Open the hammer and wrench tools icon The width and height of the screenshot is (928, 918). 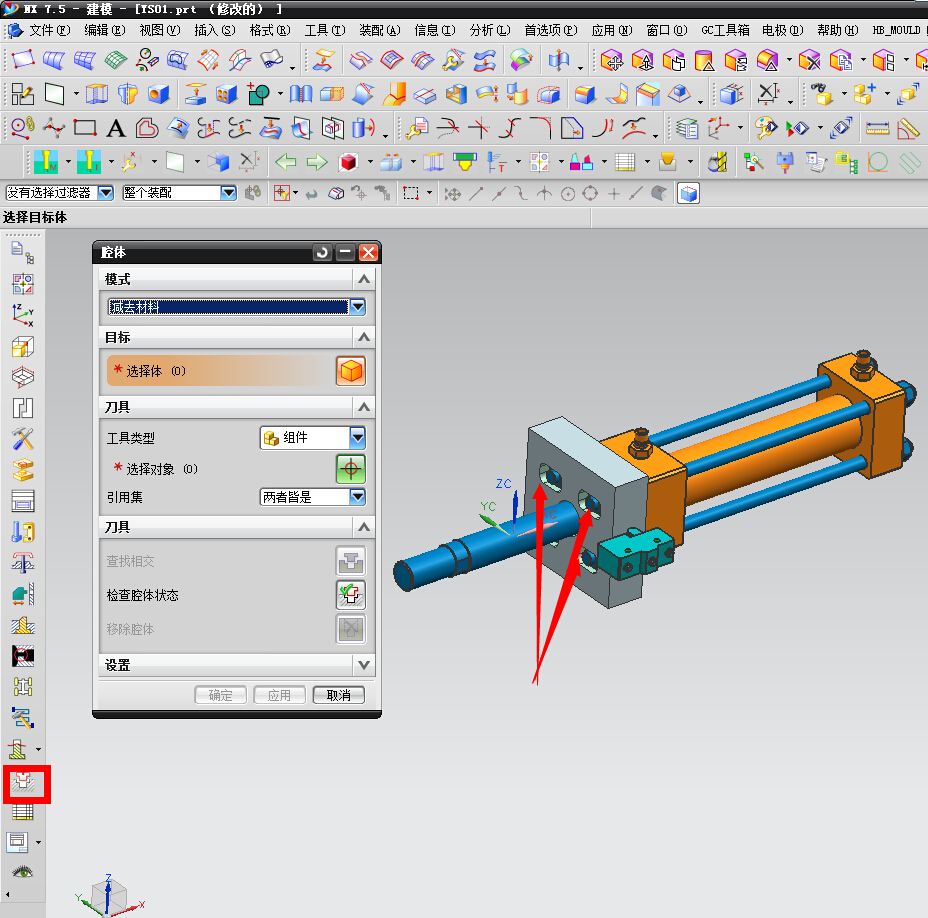click(23, 439)
